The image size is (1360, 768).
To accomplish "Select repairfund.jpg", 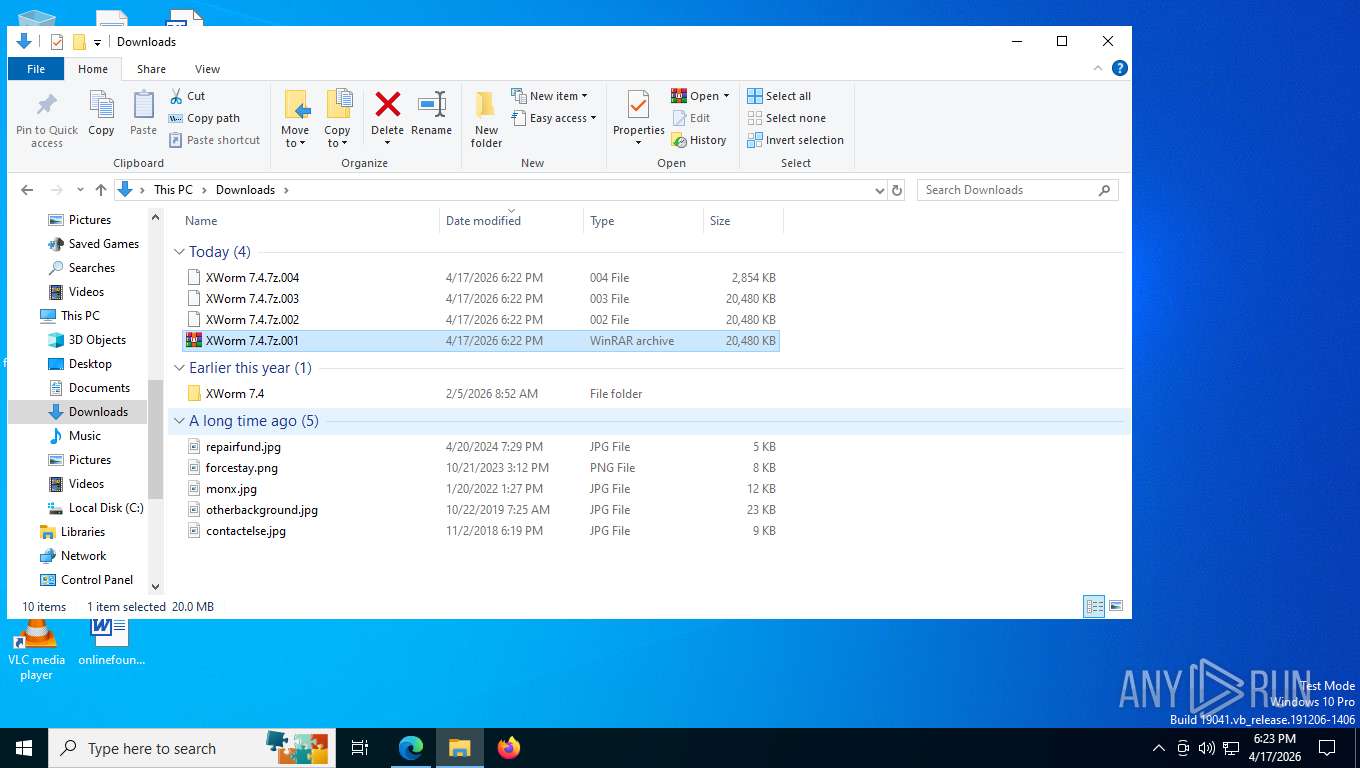I will click(481, 447).
